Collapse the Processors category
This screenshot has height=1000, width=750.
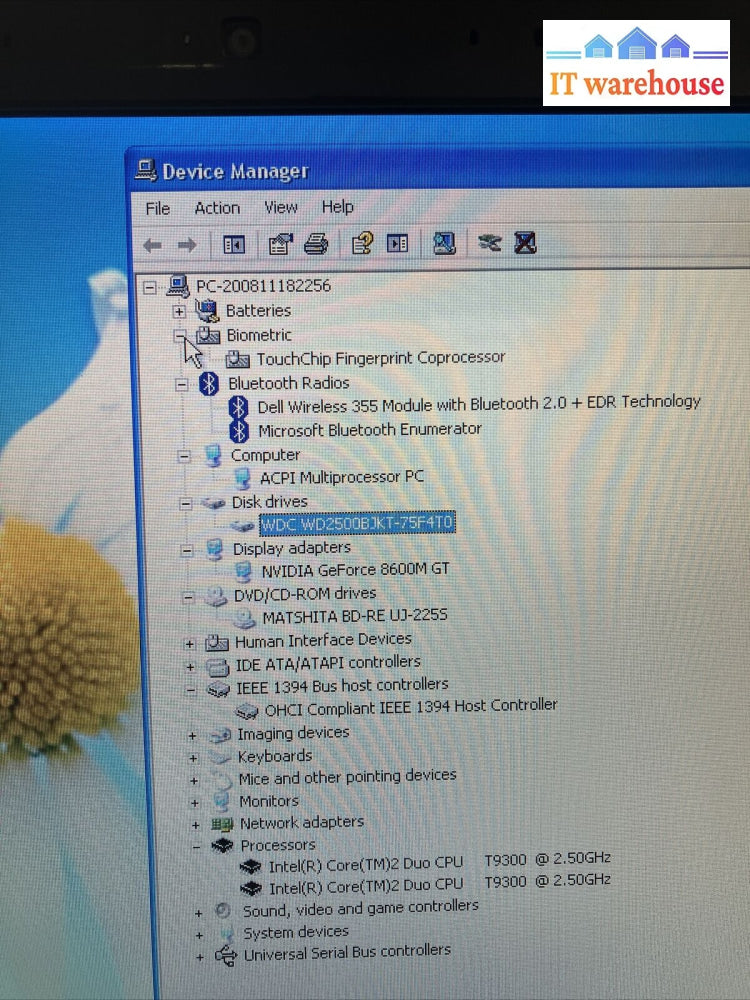[195, 846]
